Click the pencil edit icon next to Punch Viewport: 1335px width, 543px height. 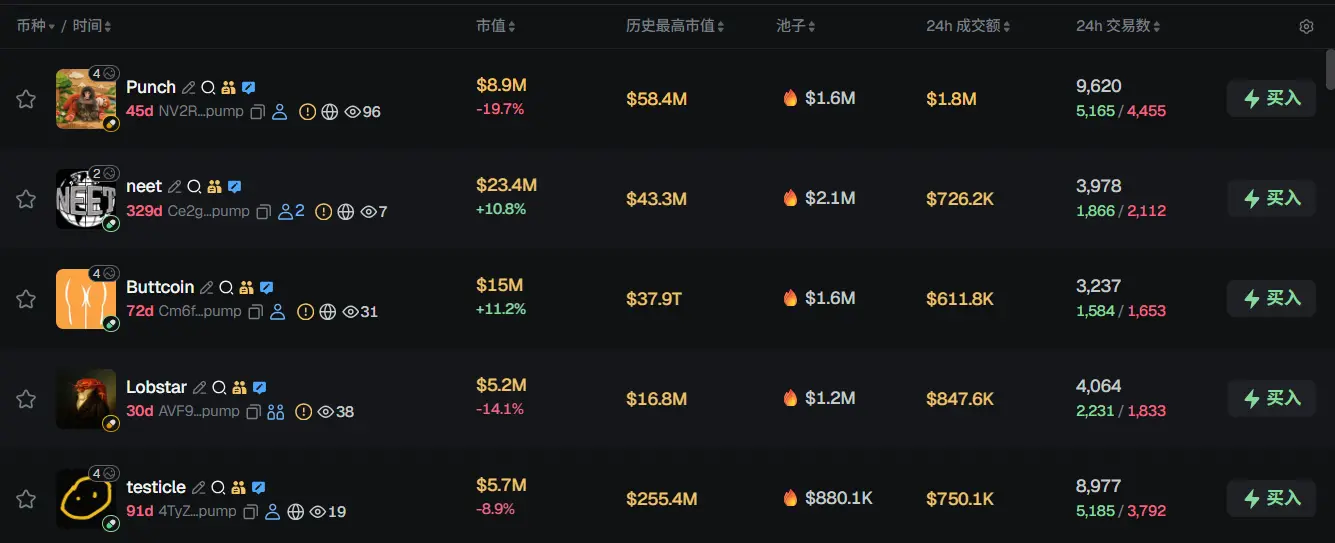click(x=188, y=88)
